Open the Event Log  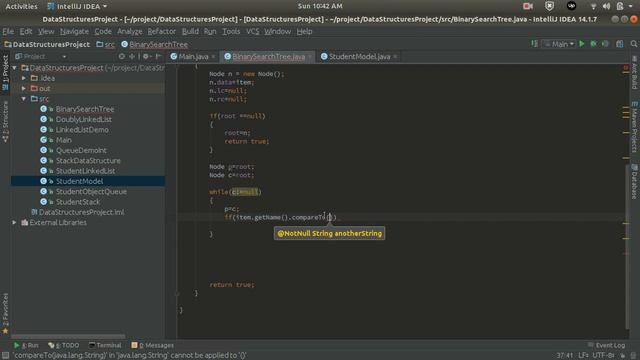tap(606, 345)
